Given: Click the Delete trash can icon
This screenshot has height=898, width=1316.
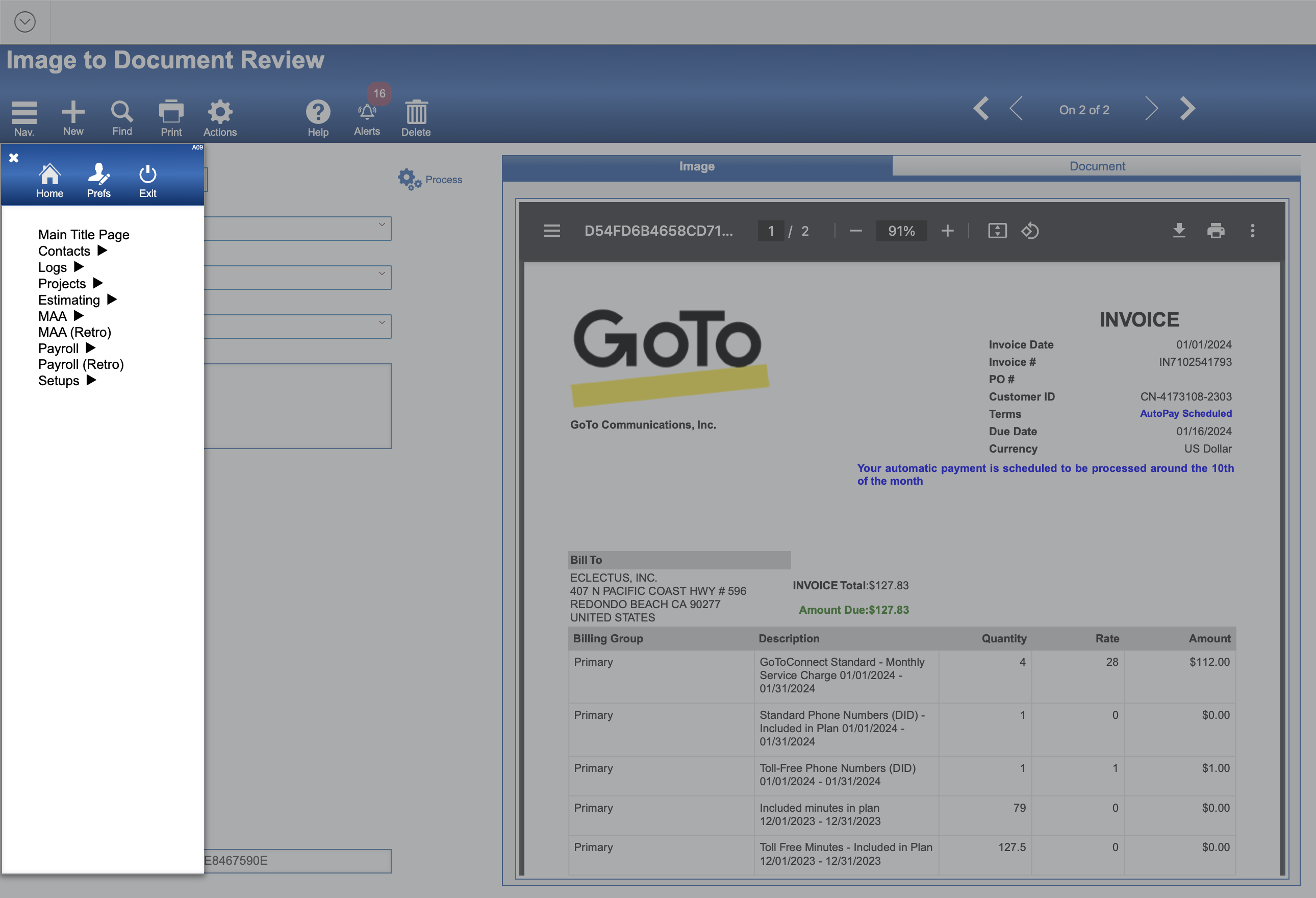Looking at the screenshot, I should [416, 118].
